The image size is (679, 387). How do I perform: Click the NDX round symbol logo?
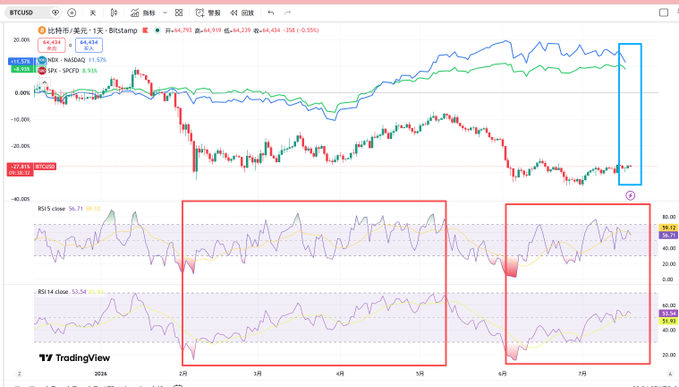click(x=42, y=60)
